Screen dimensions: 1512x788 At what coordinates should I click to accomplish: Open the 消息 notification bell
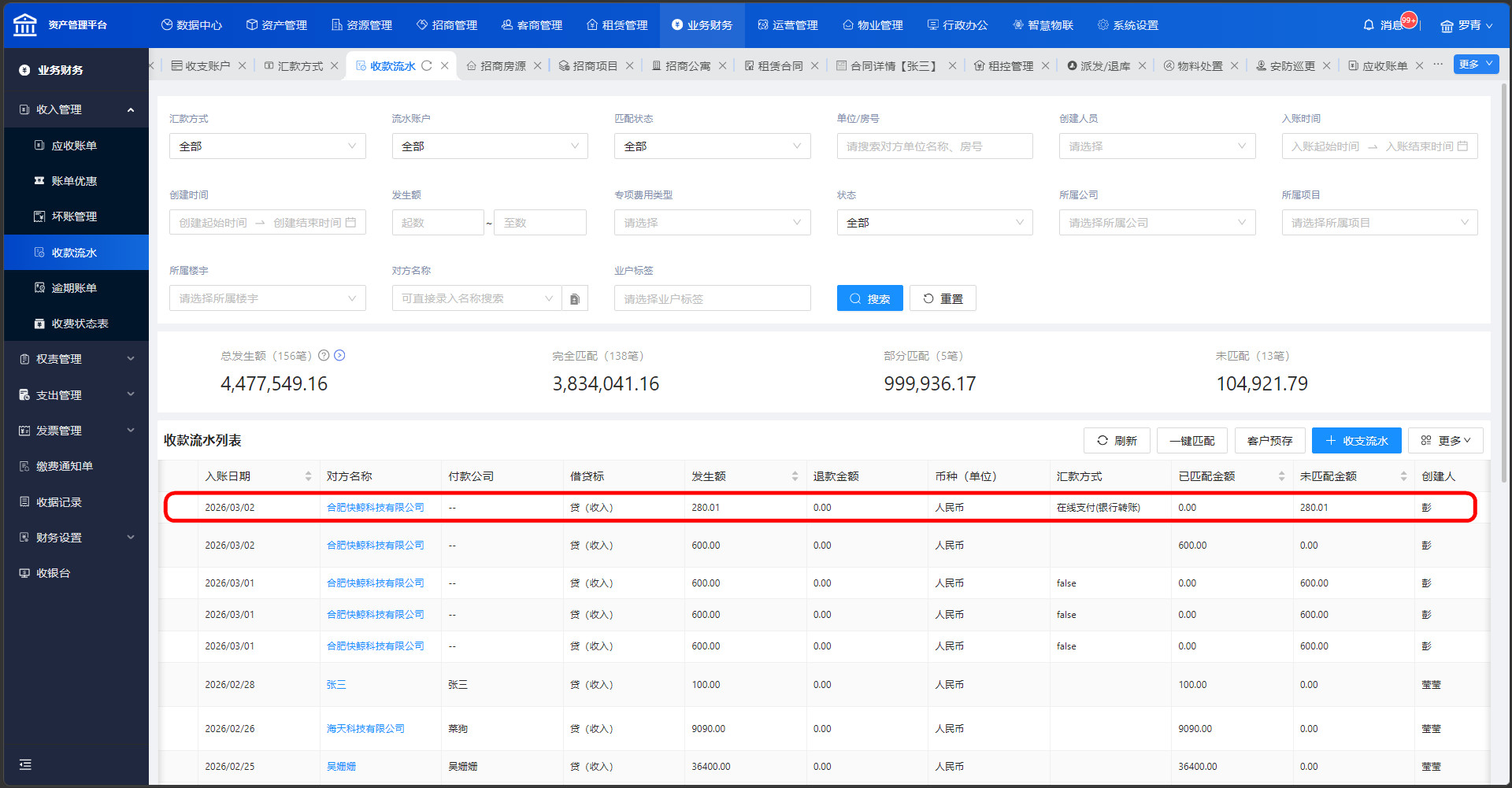click(x=1369, y=25)
